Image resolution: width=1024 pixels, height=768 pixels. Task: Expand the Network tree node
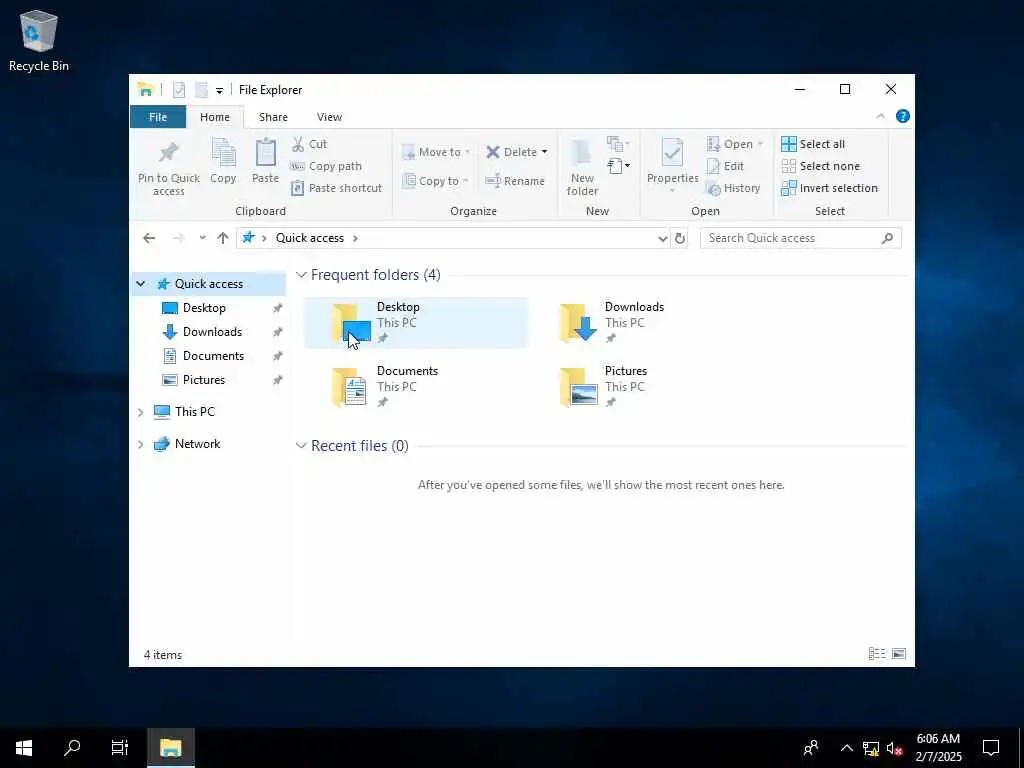coord(140,444)
